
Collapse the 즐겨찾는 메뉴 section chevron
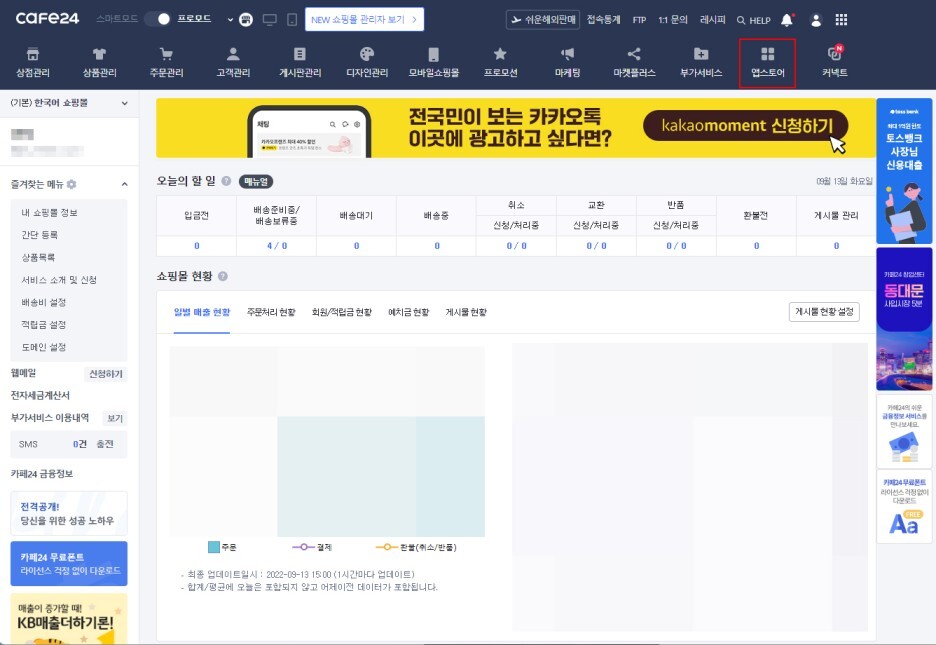[124, 184]
